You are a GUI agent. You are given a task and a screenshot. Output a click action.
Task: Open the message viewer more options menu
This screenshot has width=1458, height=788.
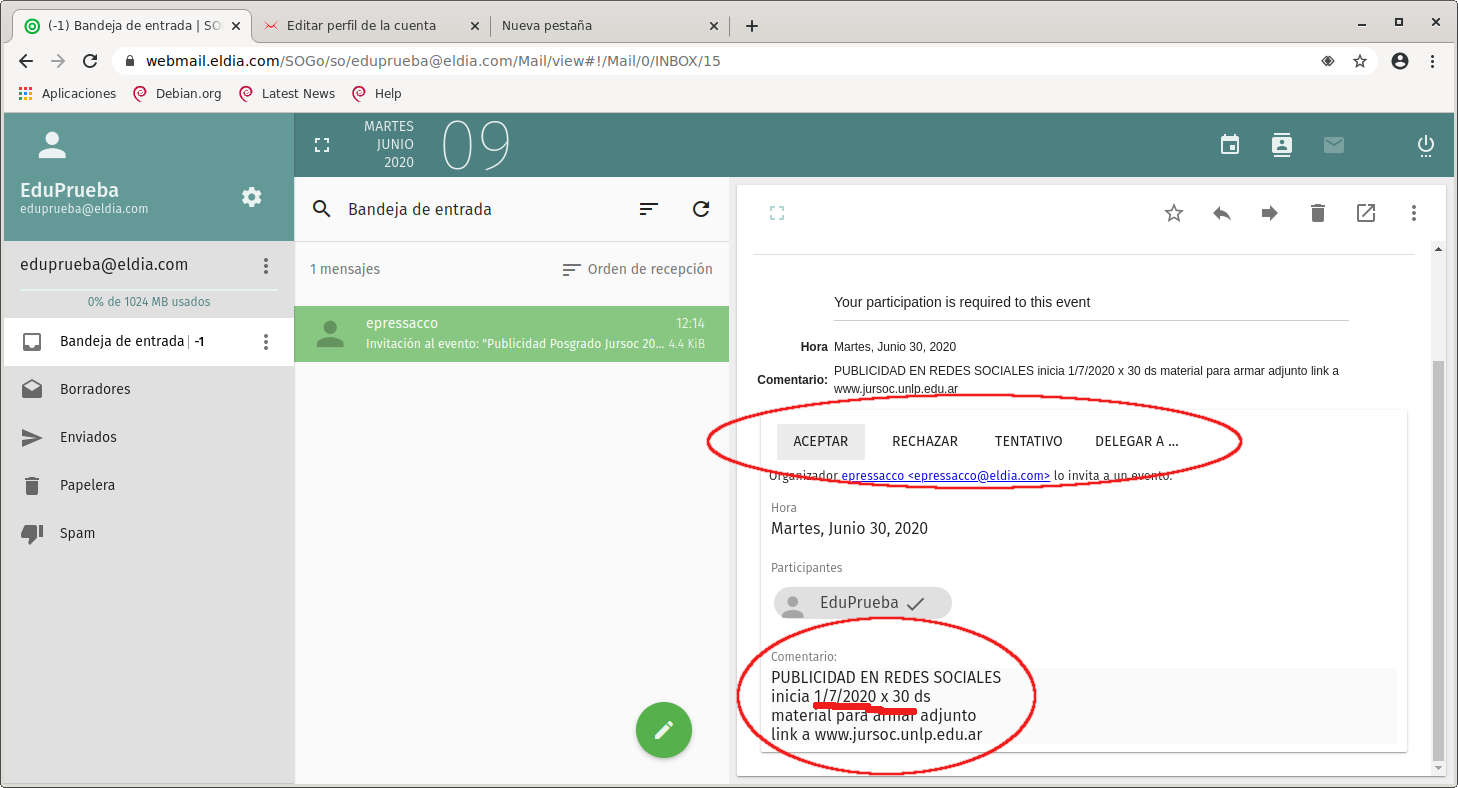(1414, 213)
